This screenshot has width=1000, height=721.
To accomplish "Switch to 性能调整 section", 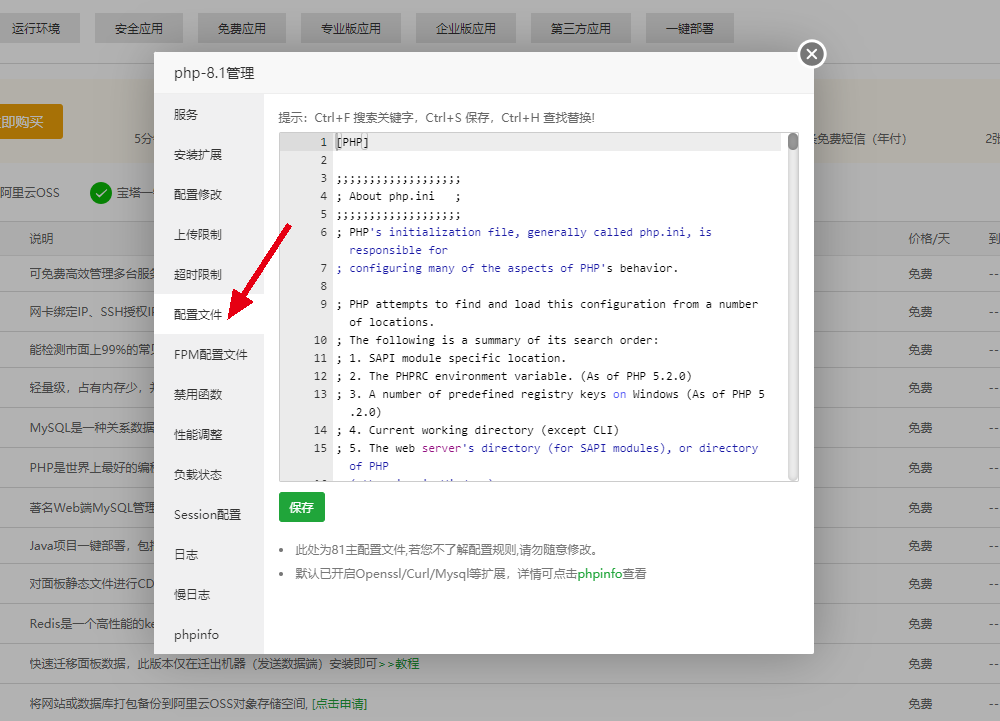I will pyautogui.click(x=198, y=435).
